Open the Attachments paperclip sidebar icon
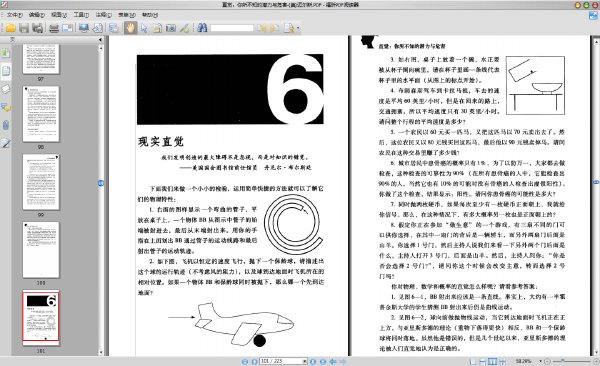Viewport: 600px width, 366px height. 6,125
